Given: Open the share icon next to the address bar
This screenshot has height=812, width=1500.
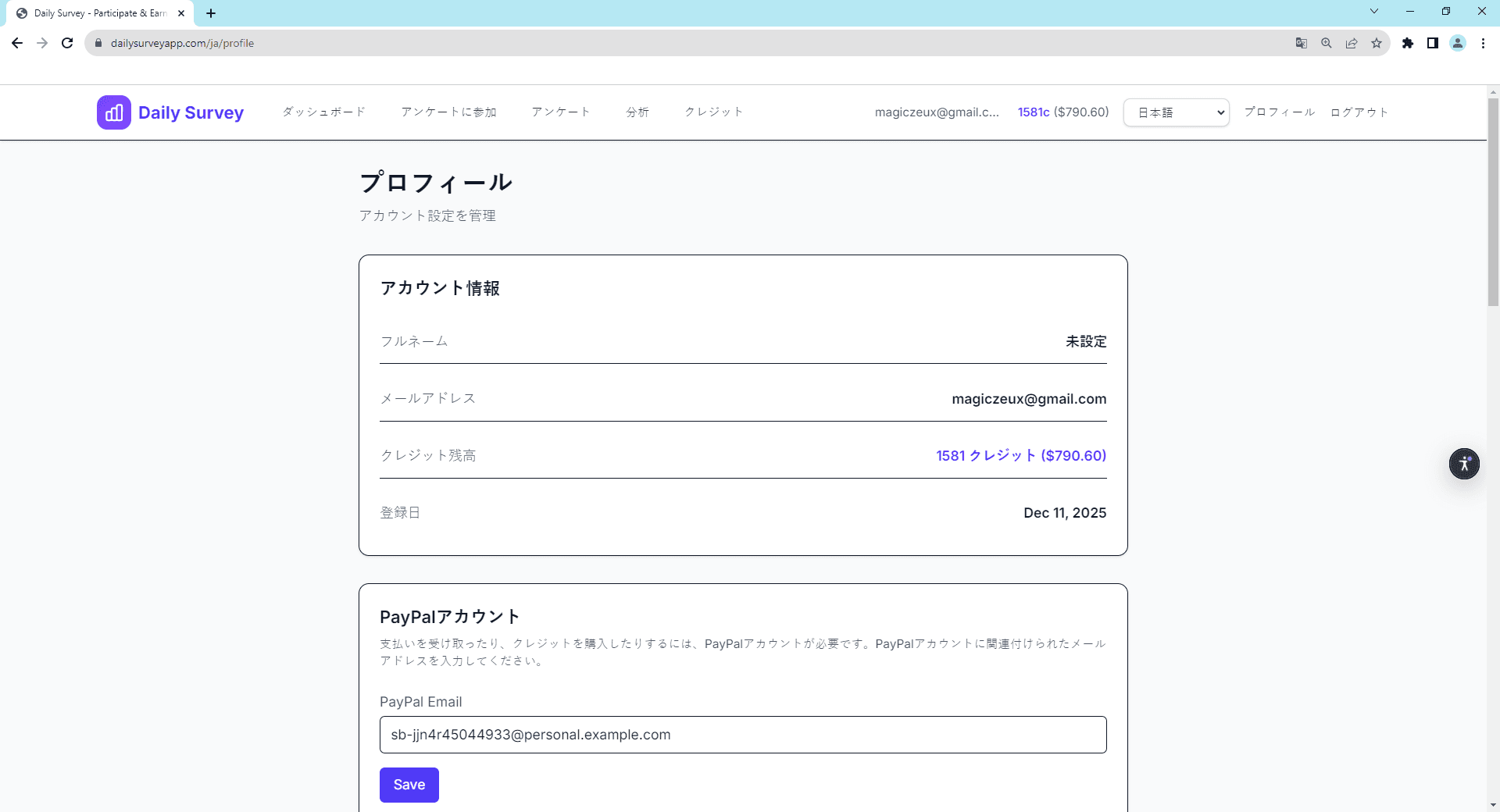Looking at the screenshot, I should coord(1352,43).
